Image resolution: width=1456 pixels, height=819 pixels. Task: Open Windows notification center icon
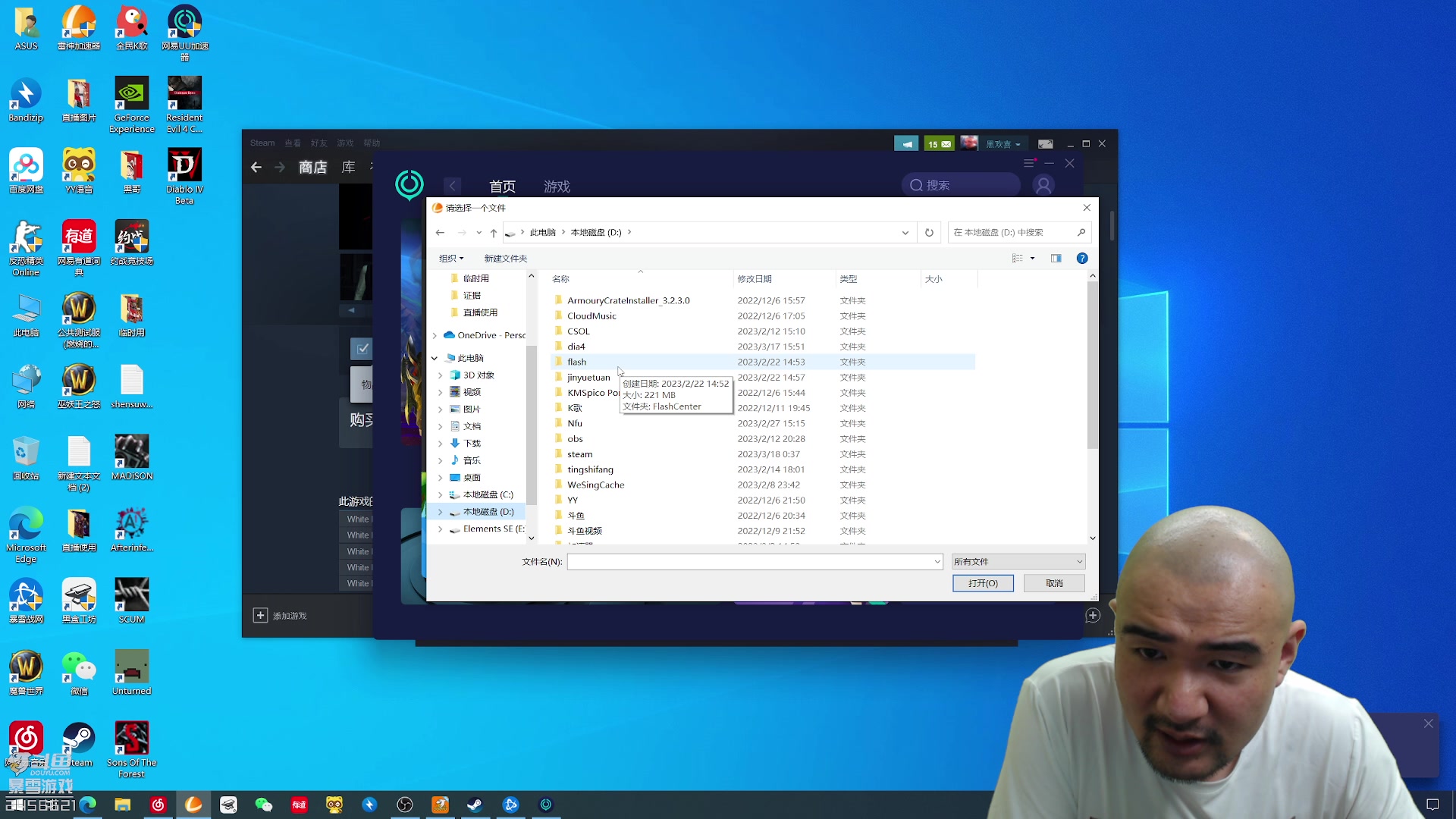pyautogui.click(x=1432, y=805)
